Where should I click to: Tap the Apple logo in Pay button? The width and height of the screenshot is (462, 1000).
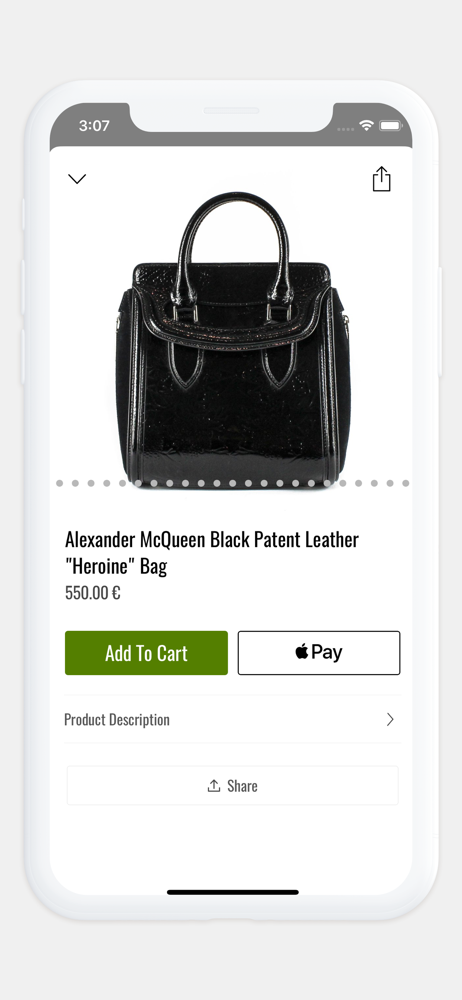click(302, 651)
